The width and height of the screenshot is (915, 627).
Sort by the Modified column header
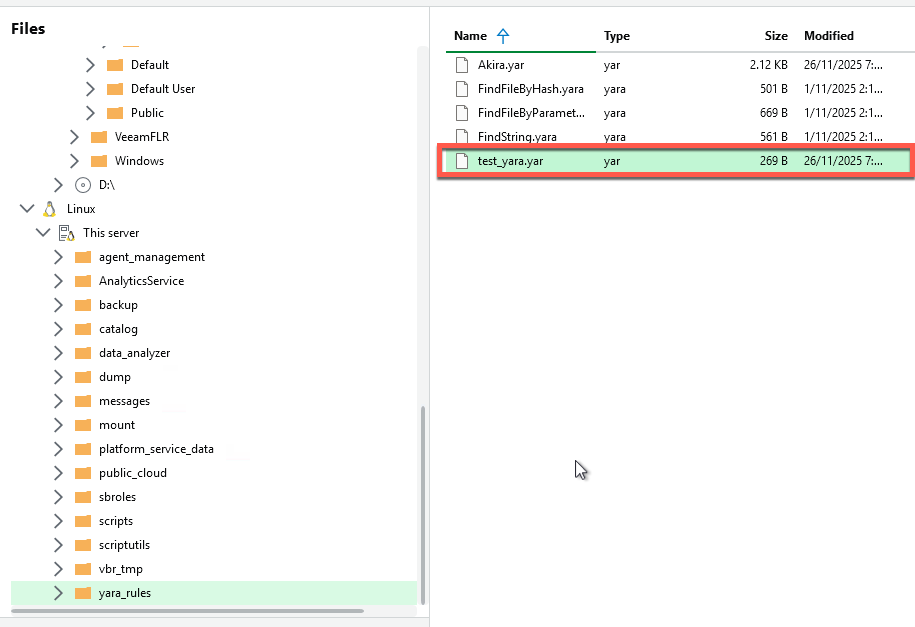click(x=829, y=36)
